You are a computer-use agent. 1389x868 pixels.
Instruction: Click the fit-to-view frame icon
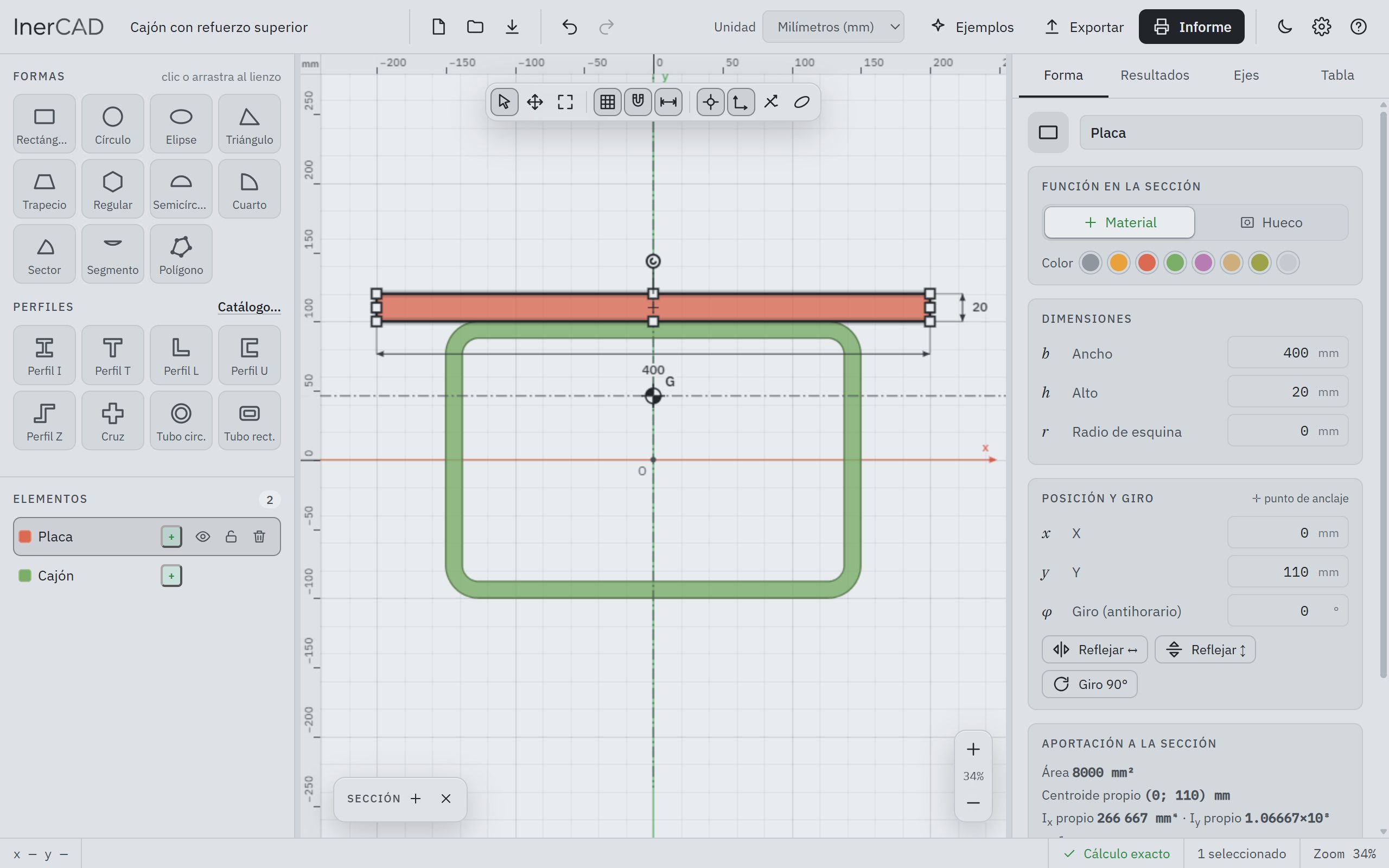565,102
